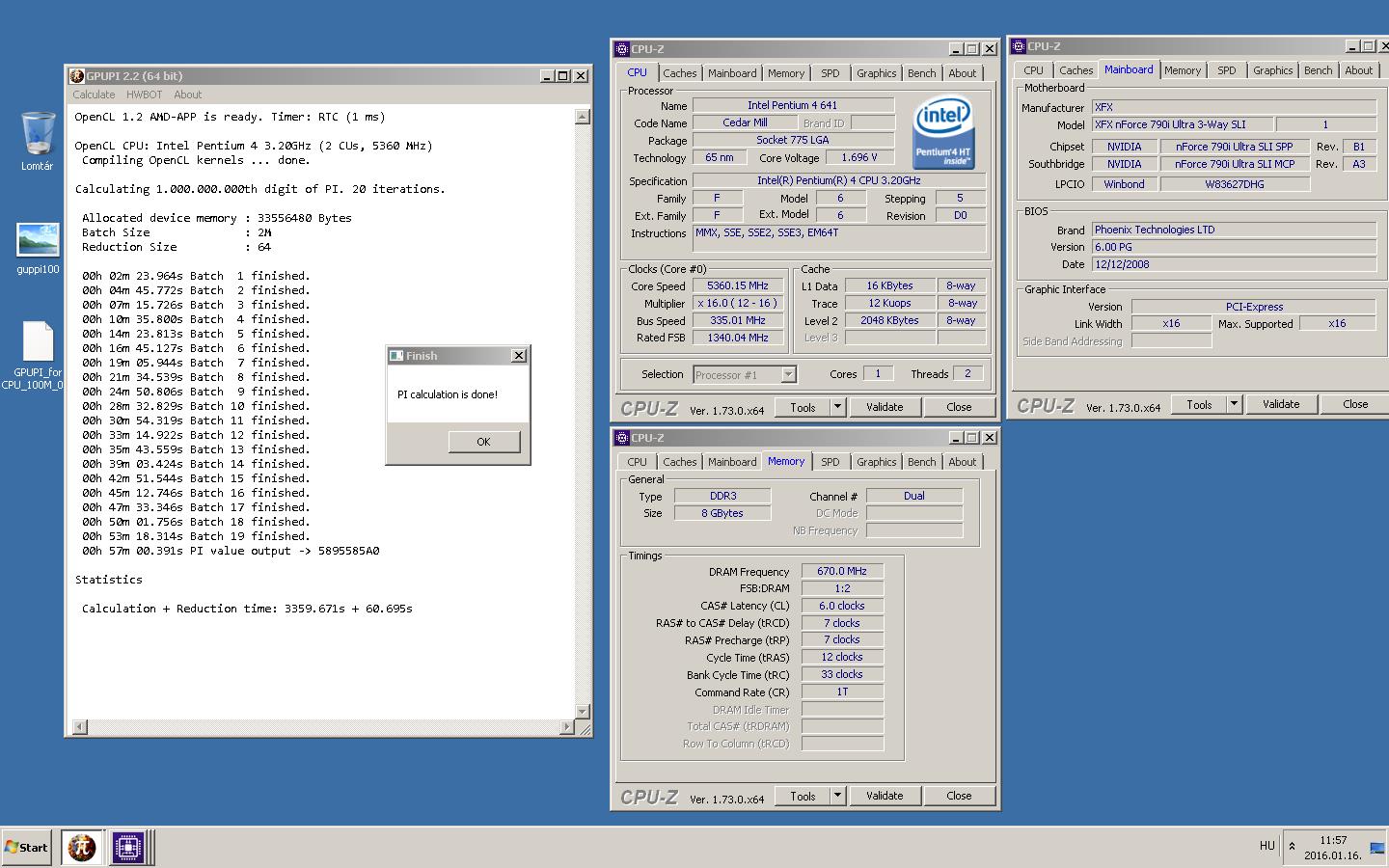Click the GPUPI window title bar icon
This screenshot has height=868, width=1389.
point(77,75)
